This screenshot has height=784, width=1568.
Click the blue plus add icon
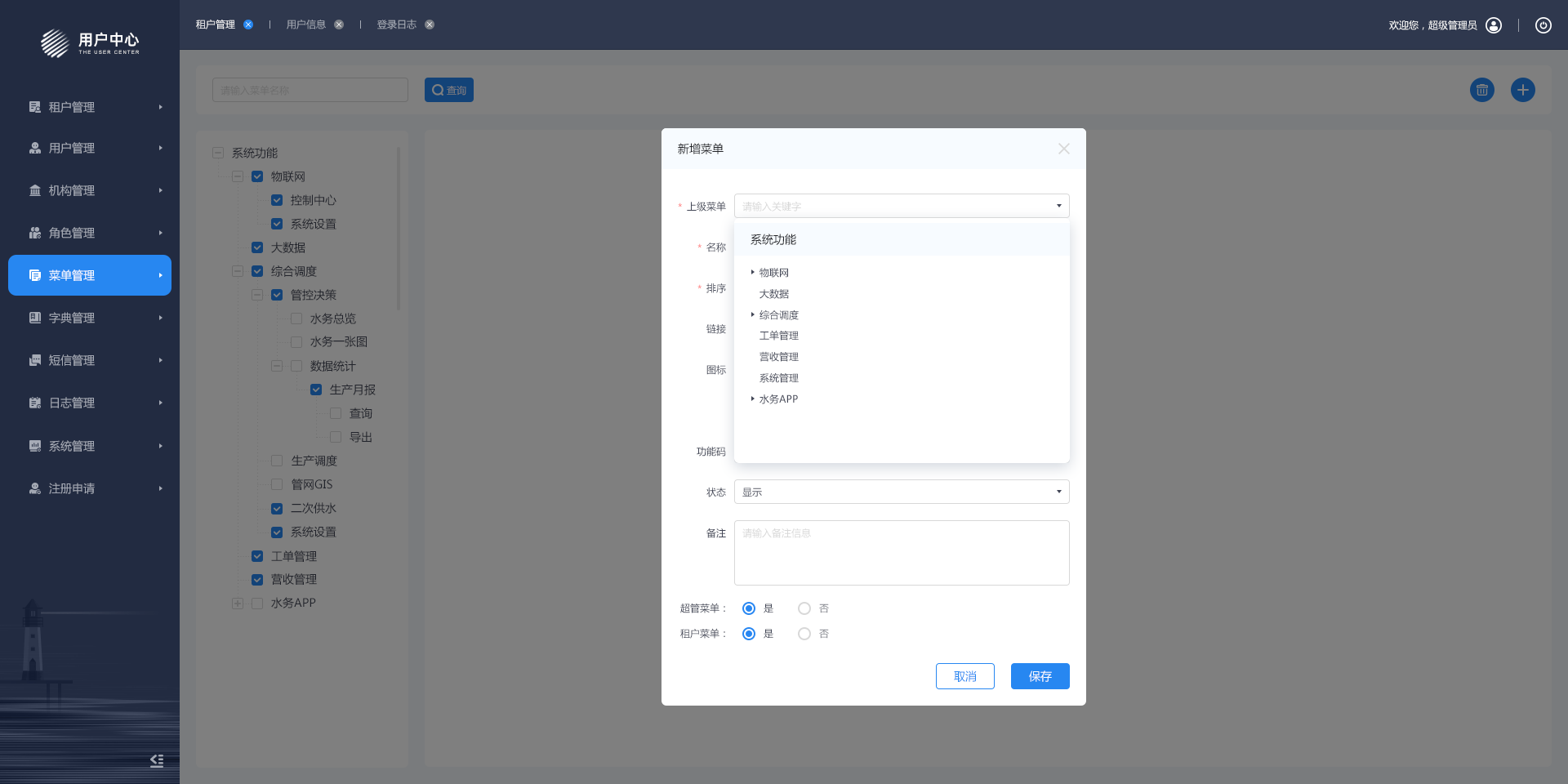pyautogui.click(x=1522, y=90)
